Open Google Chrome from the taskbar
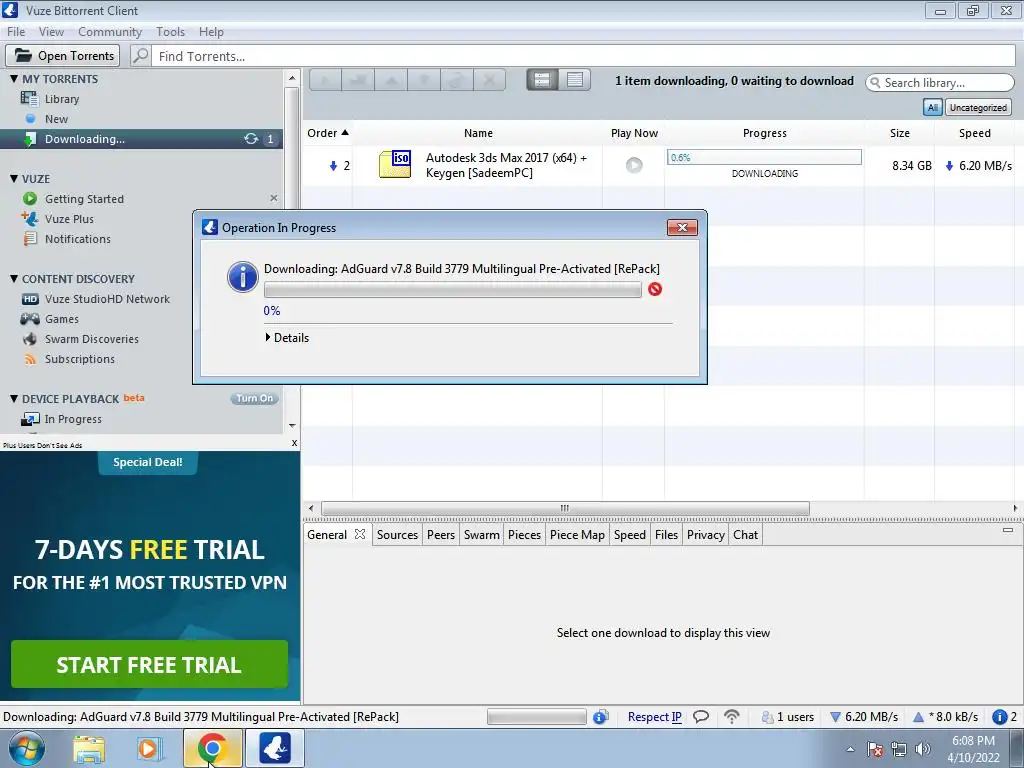1024x768 pixels. click(212, 748)
